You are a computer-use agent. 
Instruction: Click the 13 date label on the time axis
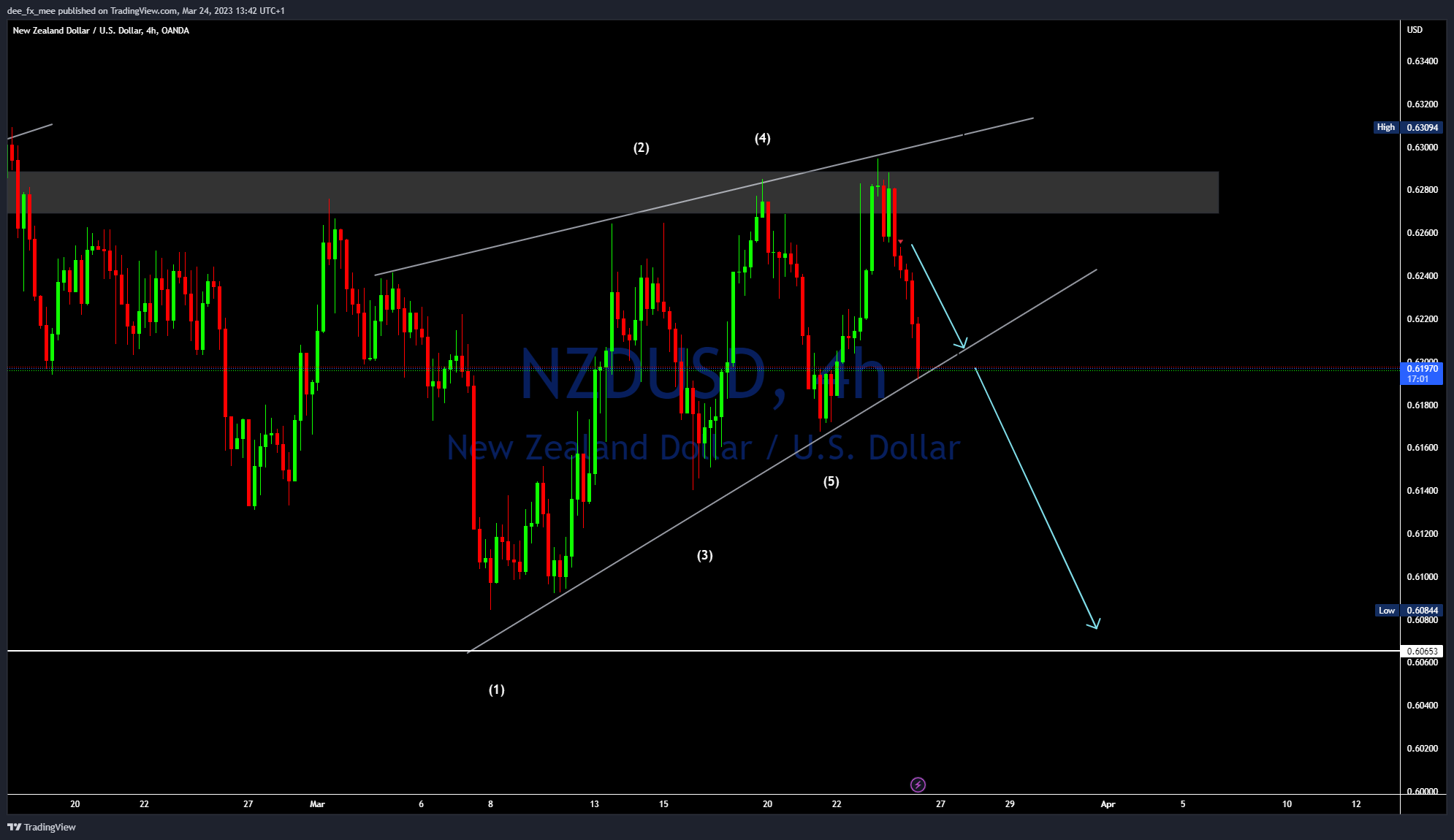pyautogui.click(x=594, y=804)
